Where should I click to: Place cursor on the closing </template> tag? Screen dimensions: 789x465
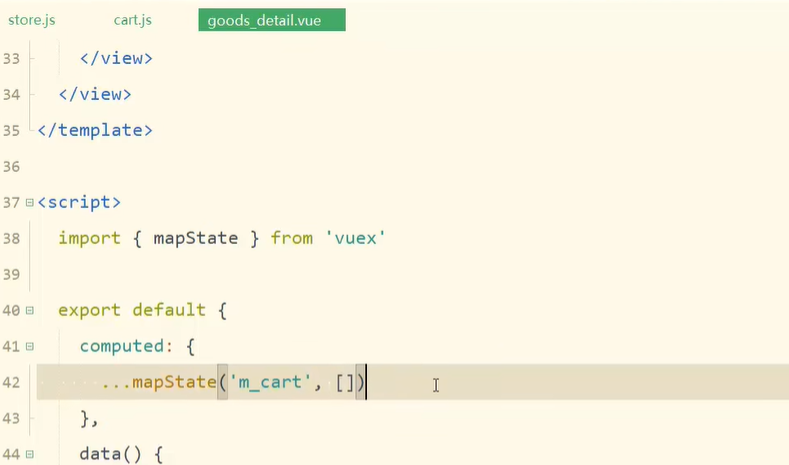point(95,130)
